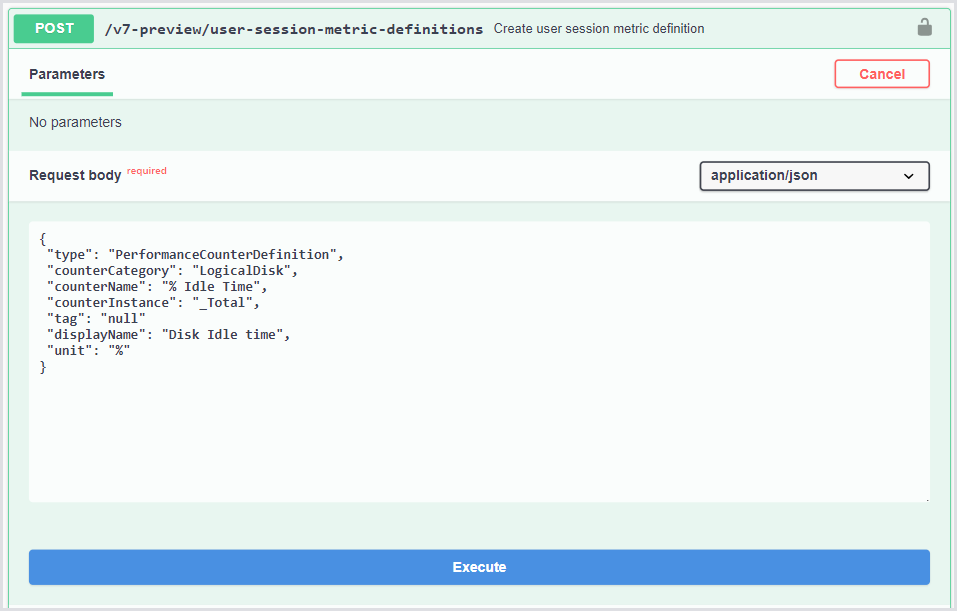The width and height of the screenshot is (957, 611).
Task: Select the Parameters tab
Action: tap(67, 74)
